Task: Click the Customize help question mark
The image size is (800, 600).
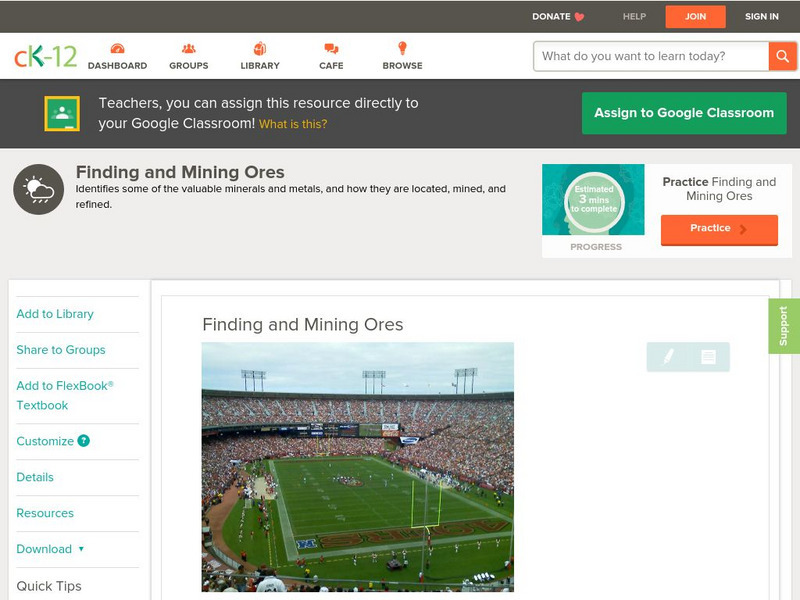Action: pos(83,441)
